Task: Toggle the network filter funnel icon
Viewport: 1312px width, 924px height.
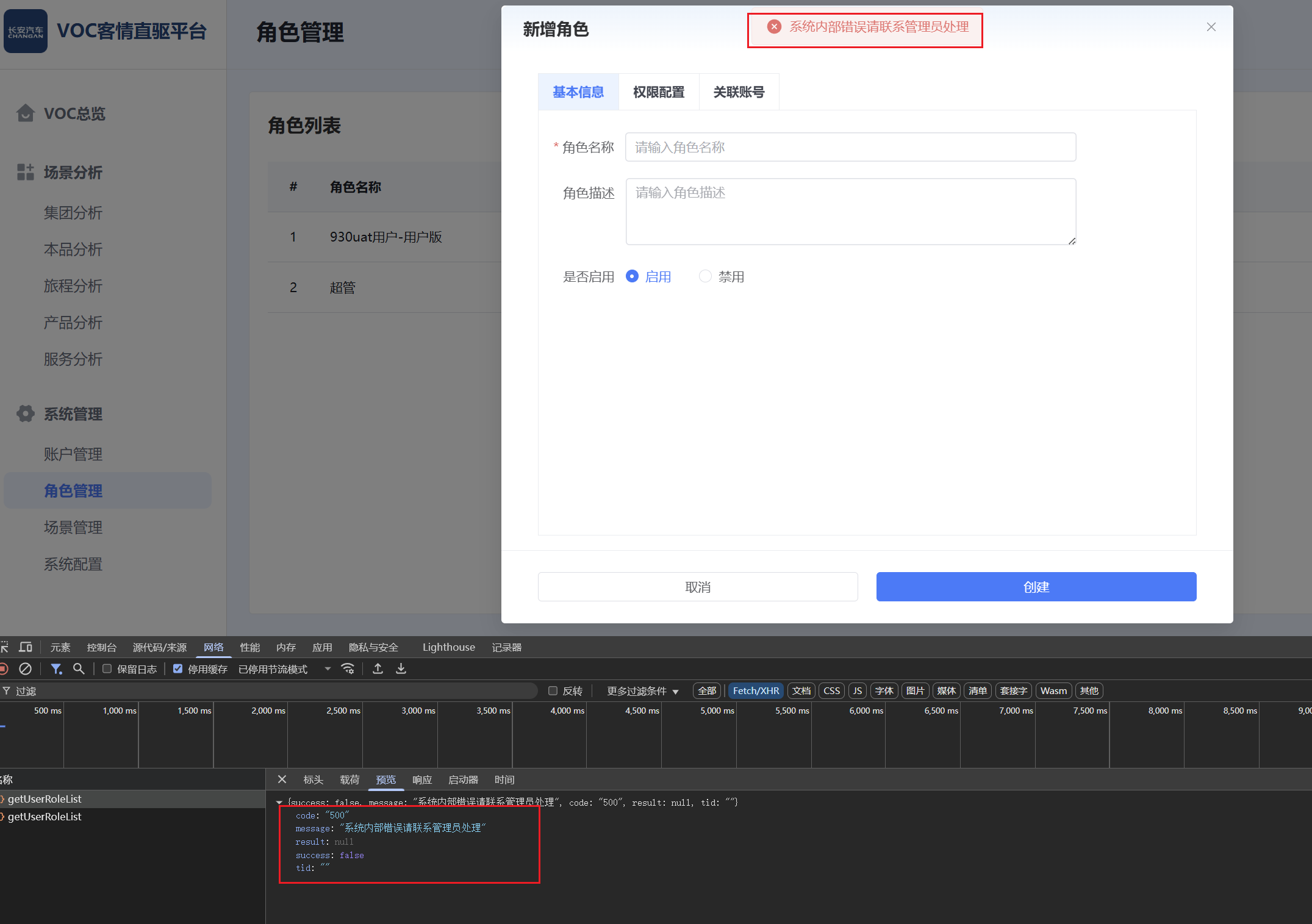Action: point(56,669)
